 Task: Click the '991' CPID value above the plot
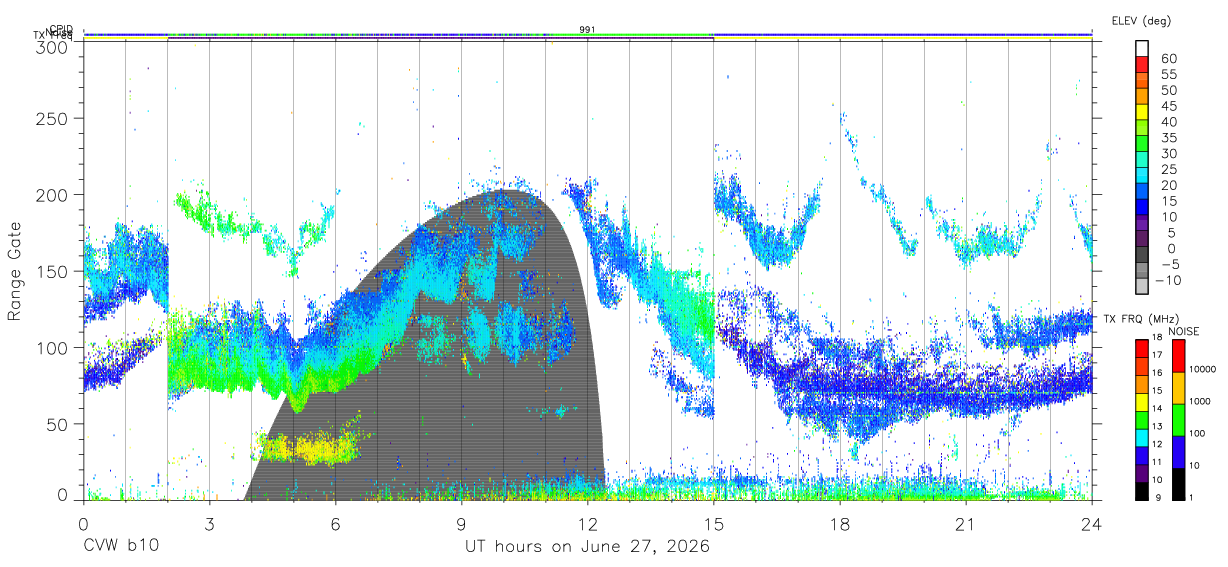(587, 29)
